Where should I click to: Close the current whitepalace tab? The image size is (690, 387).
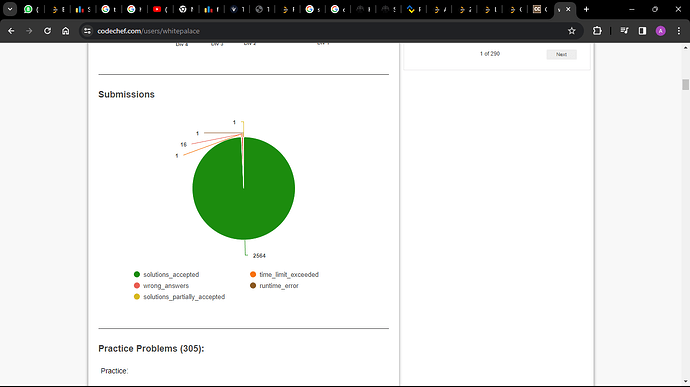pyautogui.click(x=568, y=9)
